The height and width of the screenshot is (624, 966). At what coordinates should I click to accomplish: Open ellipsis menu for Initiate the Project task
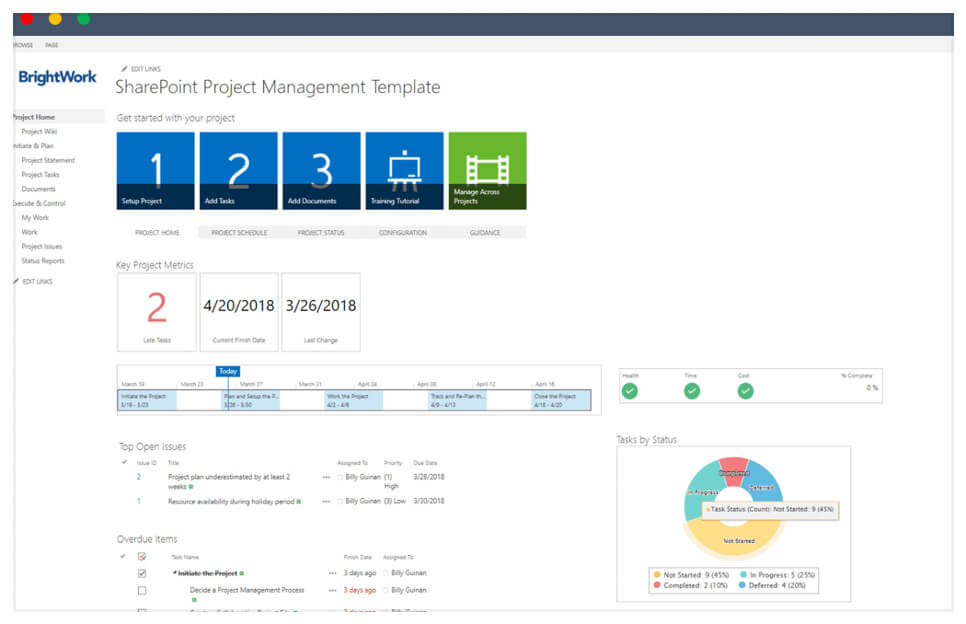[333, 573]
